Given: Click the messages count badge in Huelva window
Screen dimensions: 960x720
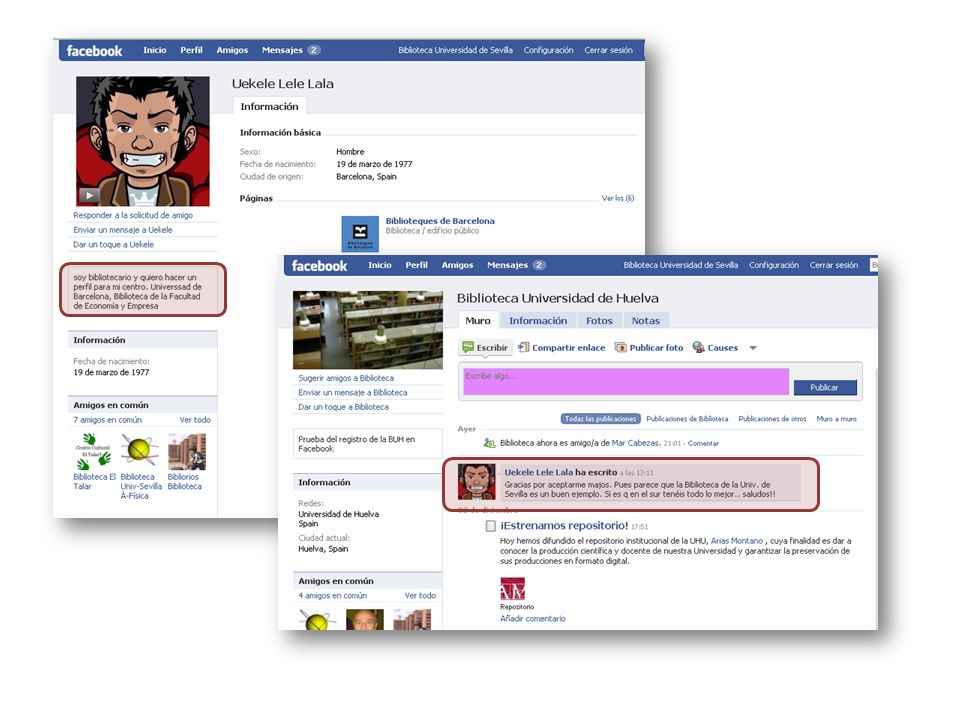Looking at the screenshot, I should point(539,265).
